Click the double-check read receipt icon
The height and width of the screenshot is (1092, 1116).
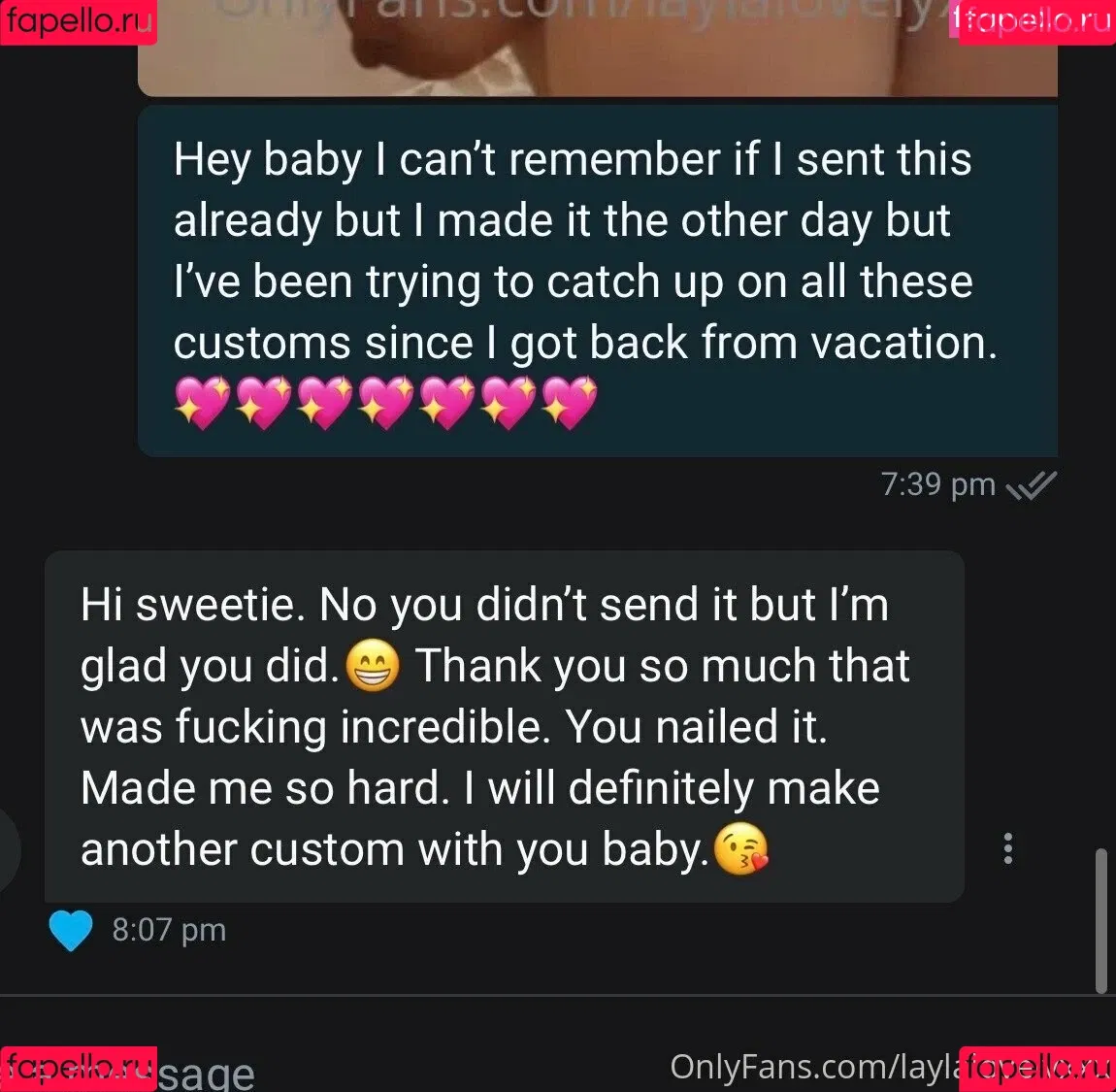point(1031,485)
